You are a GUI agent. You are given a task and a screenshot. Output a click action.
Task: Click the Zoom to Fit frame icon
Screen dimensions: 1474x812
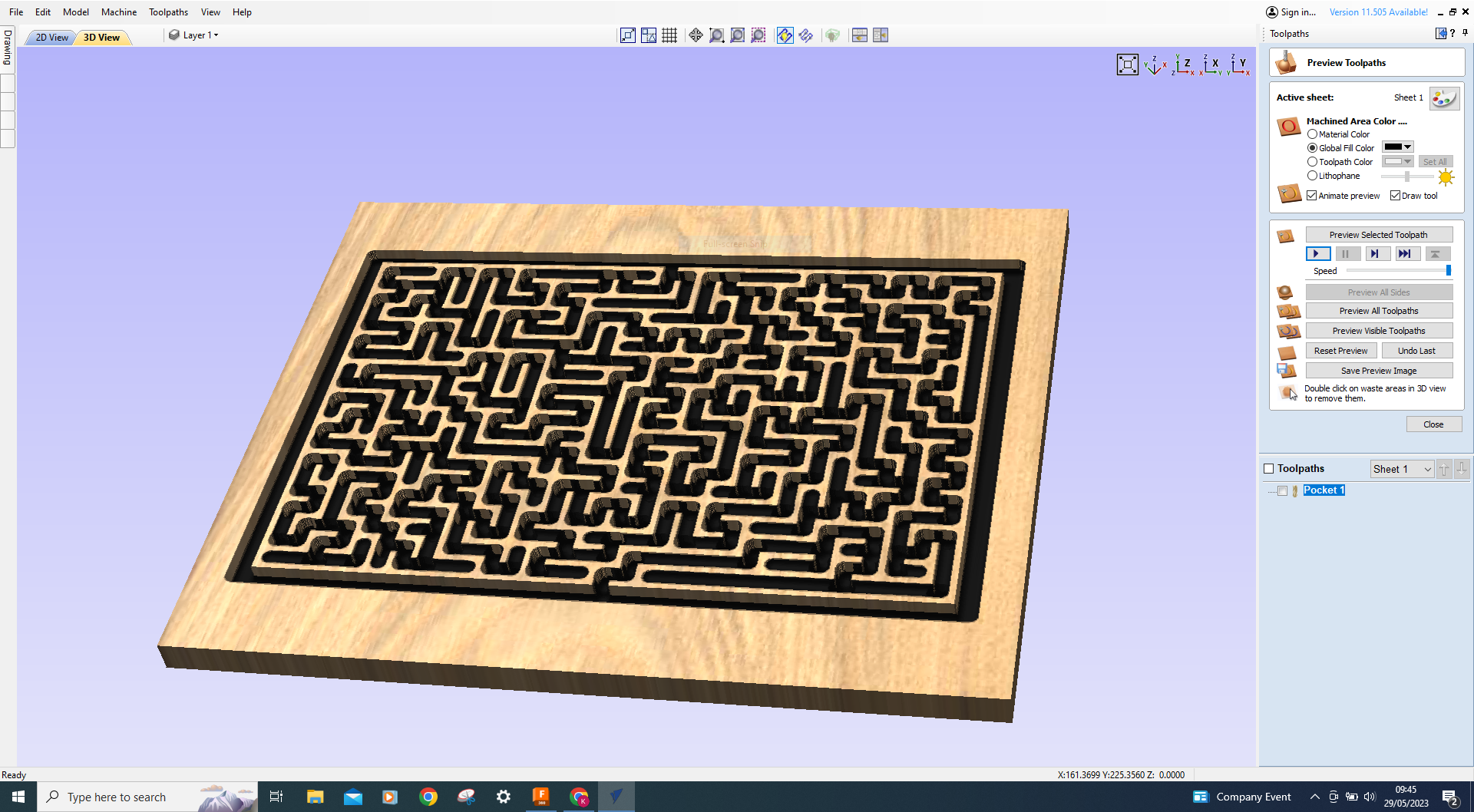(x=1127, y=64)
